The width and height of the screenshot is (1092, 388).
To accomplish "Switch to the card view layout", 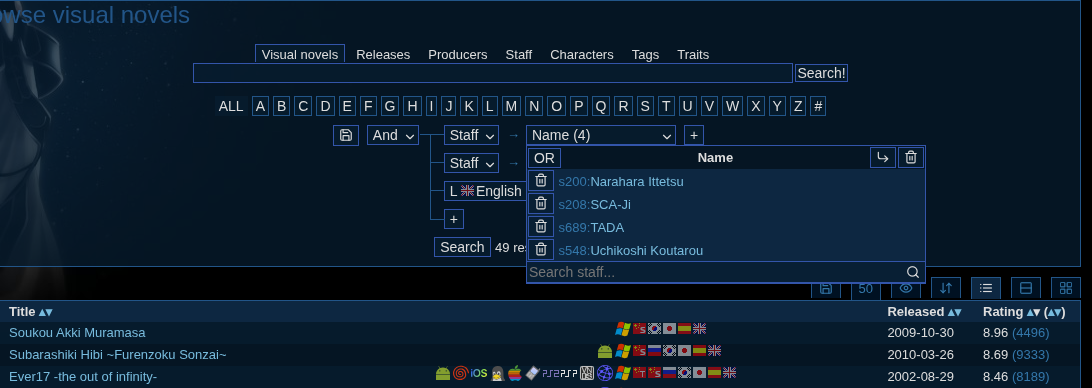I will (x=1026, y=288).
